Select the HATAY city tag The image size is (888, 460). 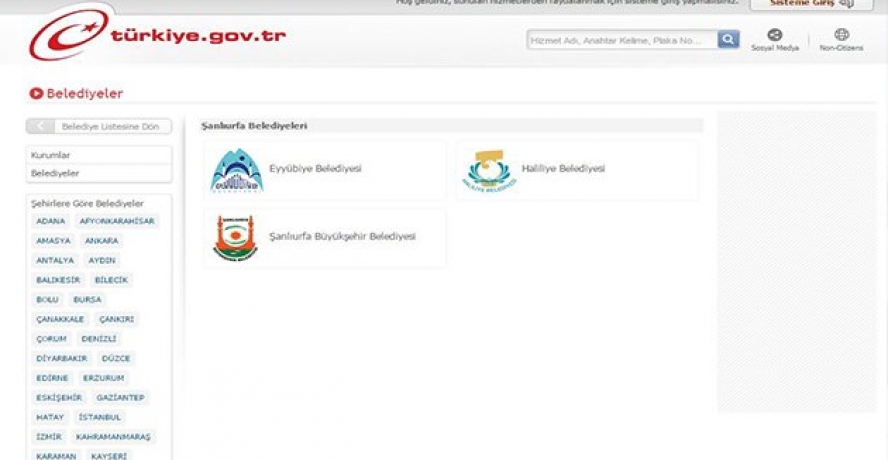tap(50, 418)
